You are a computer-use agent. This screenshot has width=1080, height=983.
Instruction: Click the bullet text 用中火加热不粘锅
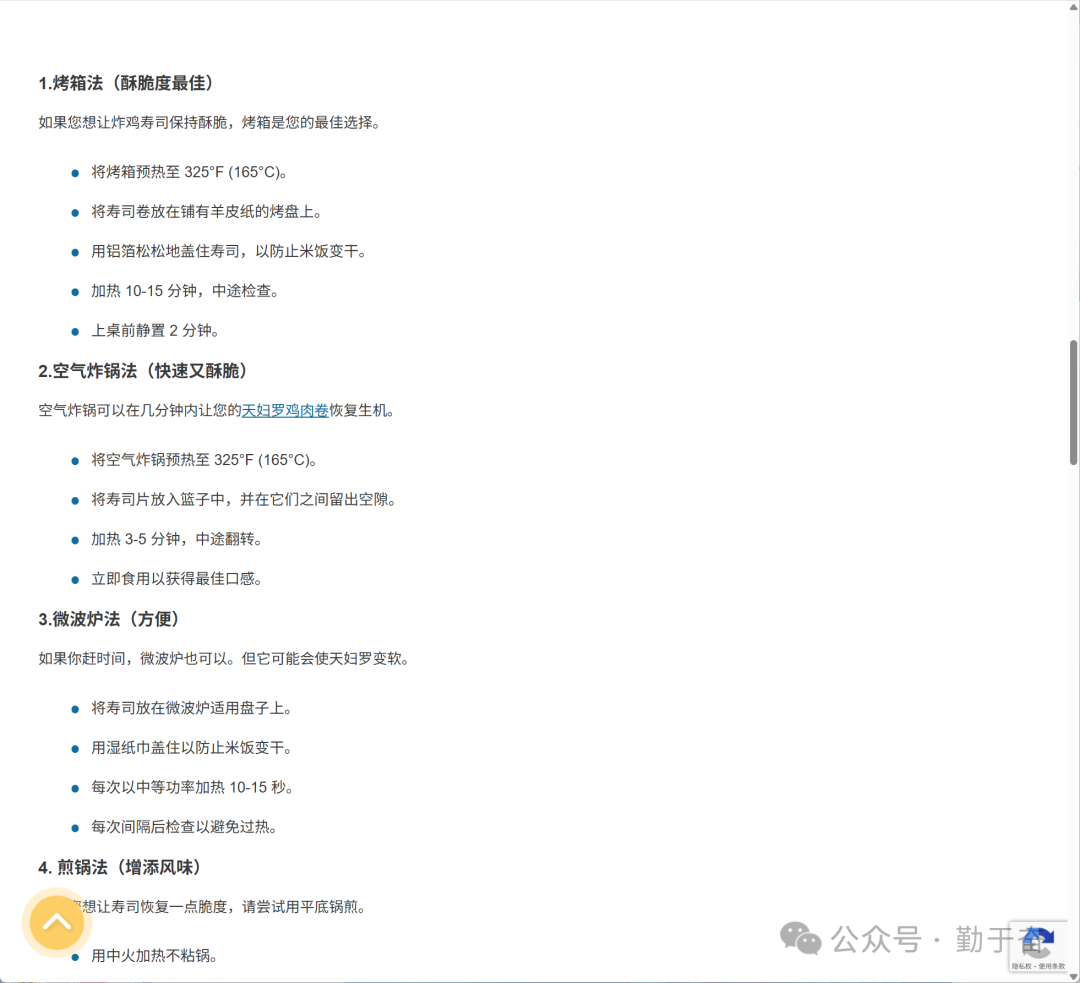[154, 956]
